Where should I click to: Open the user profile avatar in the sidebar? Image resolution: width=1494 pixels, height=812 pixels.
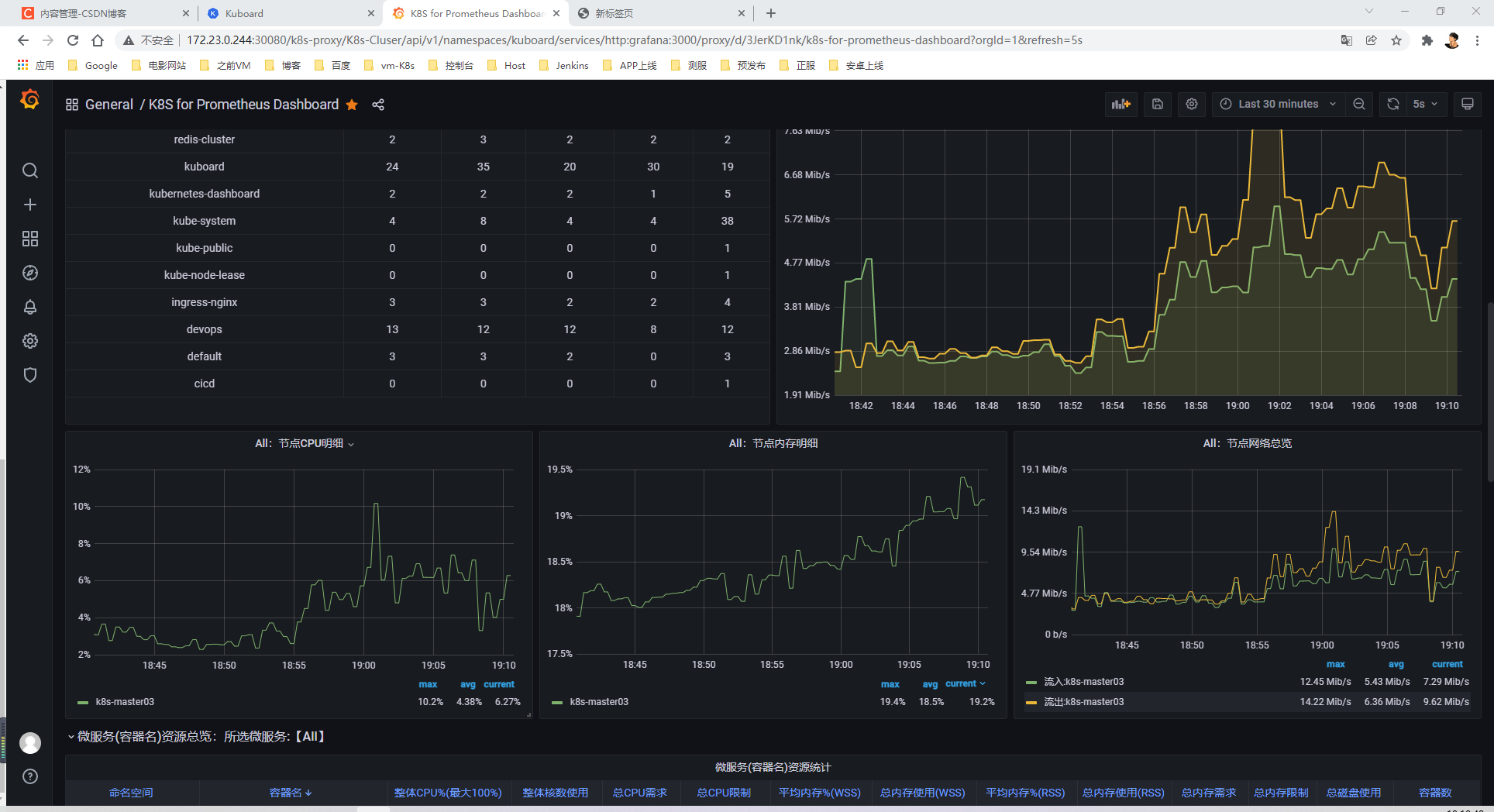tap(30, 743)
